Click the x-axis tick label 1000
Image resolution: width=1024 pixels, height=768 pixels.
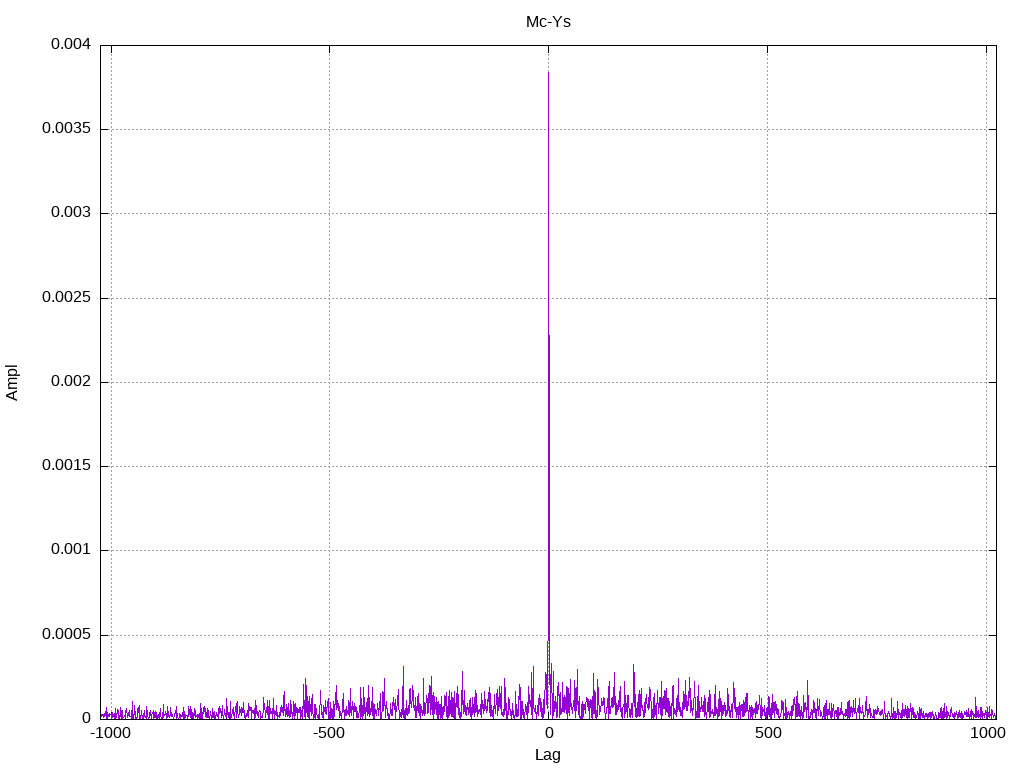987,733
